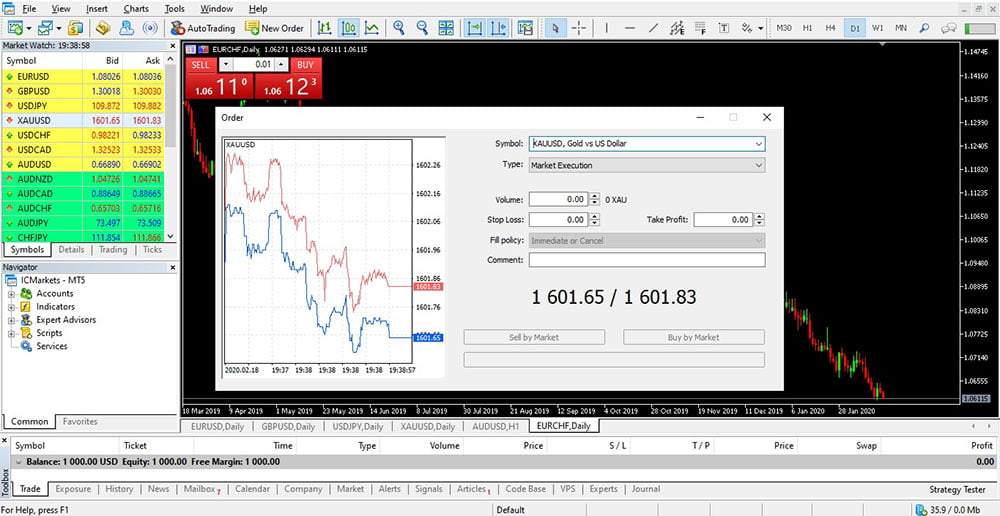The image size is (1000, 516).
Task: Open the Tools menu
Action: 175,9
